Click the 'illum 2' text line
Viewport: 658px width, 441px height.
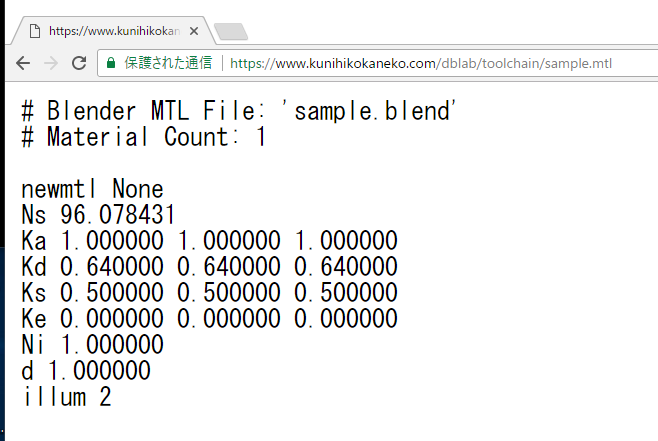tap(66, 397)
